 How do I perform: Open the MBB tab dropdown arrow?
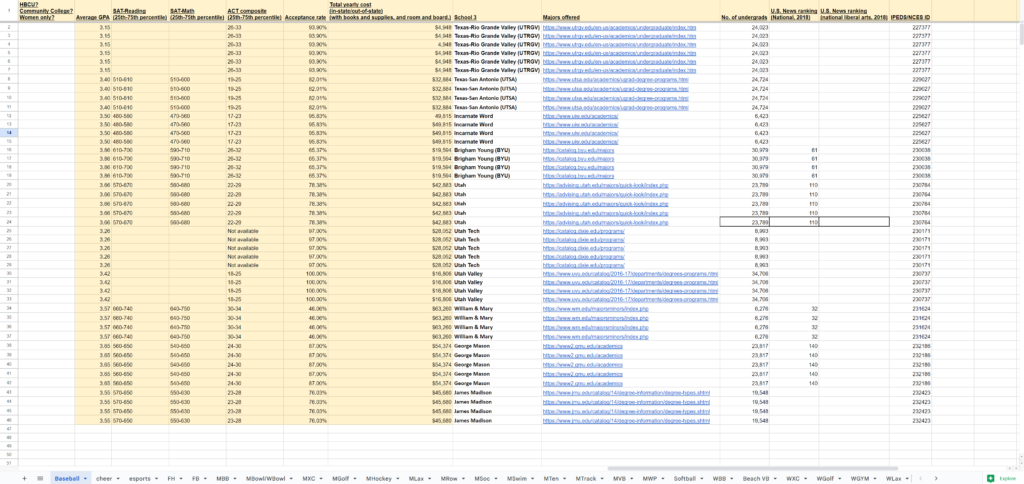[x=235, y=479]
